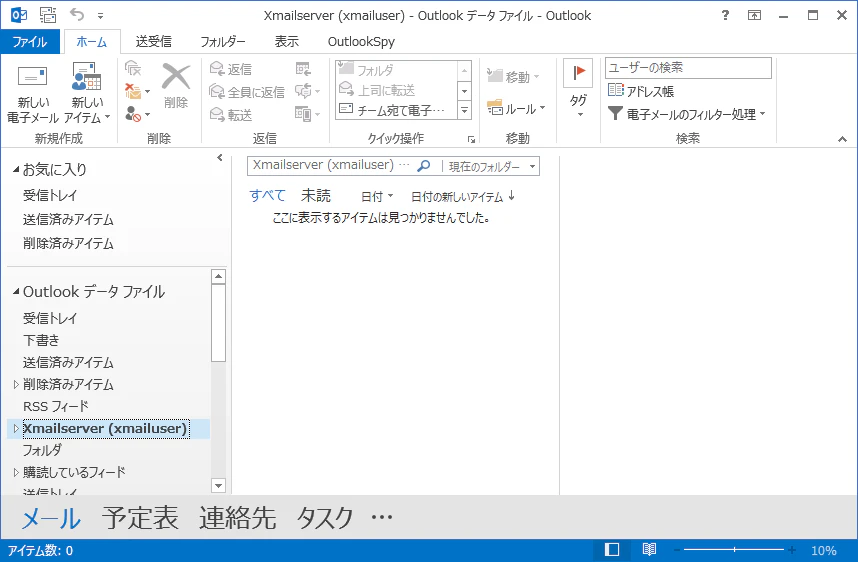Screen dimensions: 858x562
Task: Select favorites 受信トレイ
Action: 50,195
